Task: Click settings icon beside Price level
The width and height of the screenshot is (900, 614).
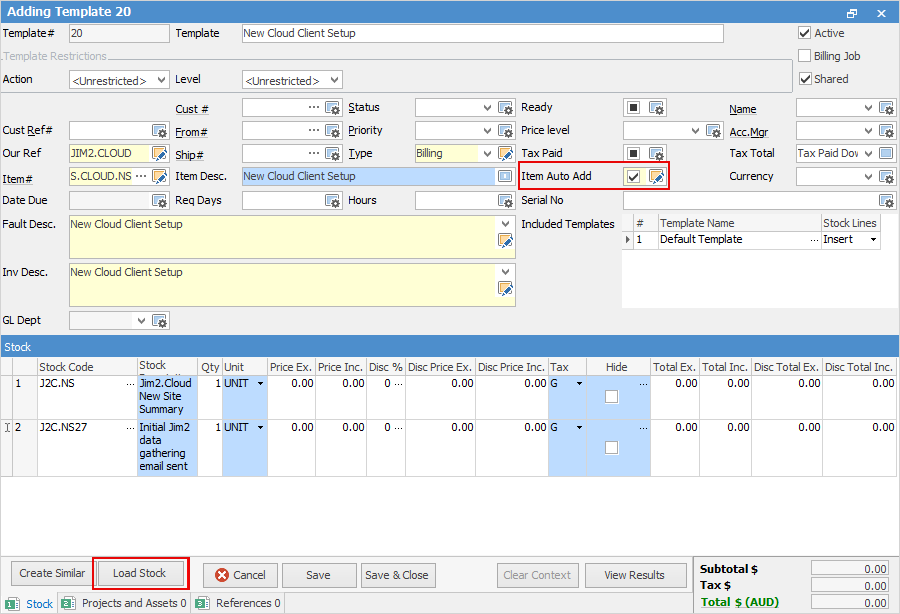Action: 713,131
